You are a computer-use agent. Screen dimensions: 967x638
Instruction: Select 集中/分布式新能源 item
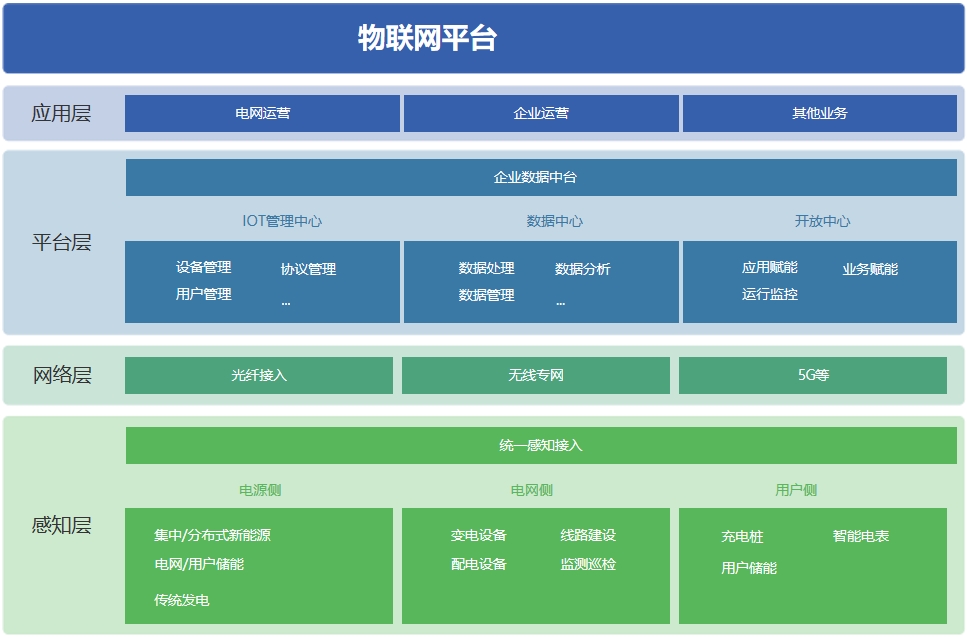(x=212, y=535)
